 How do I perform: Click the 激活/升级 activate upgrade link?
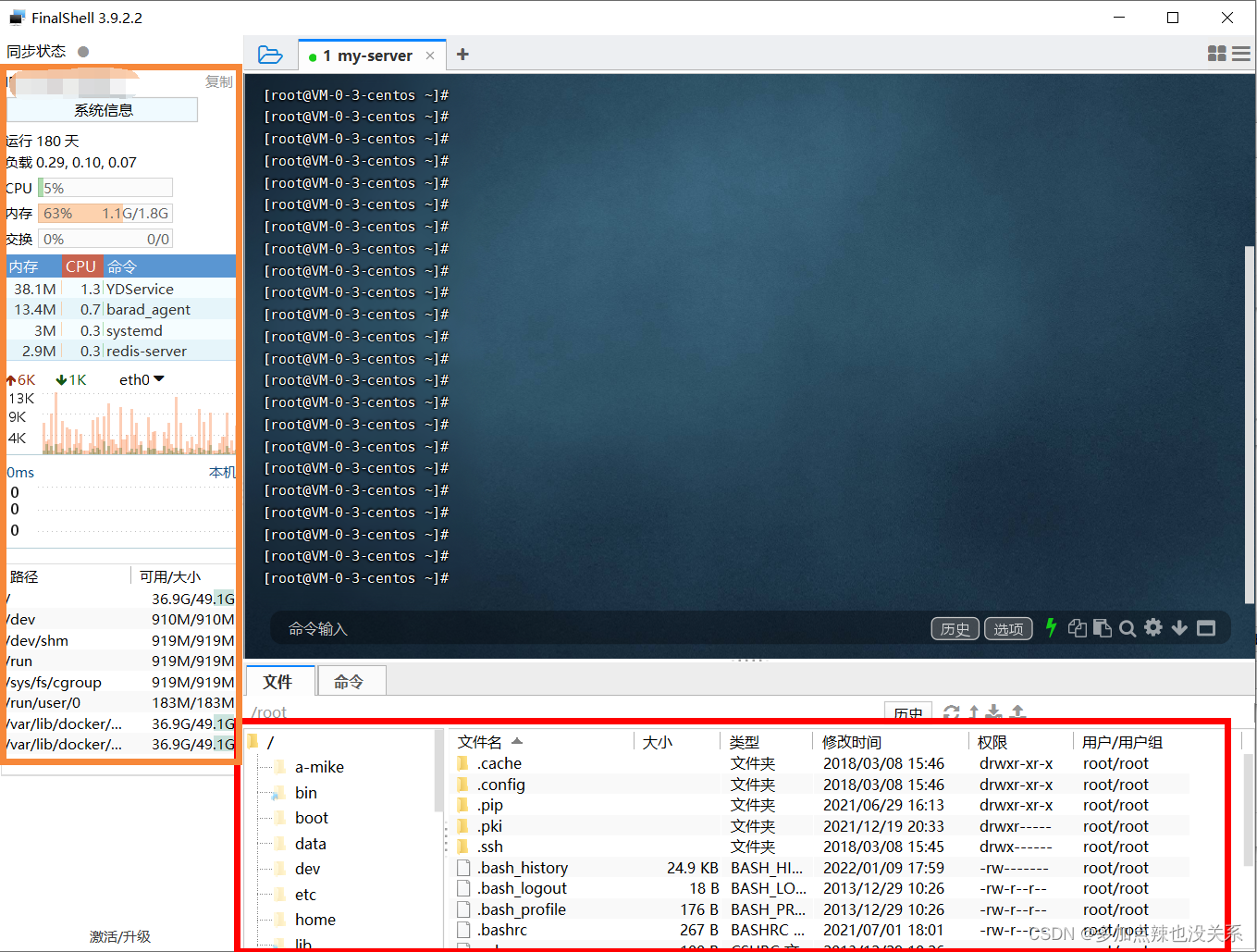120,936
